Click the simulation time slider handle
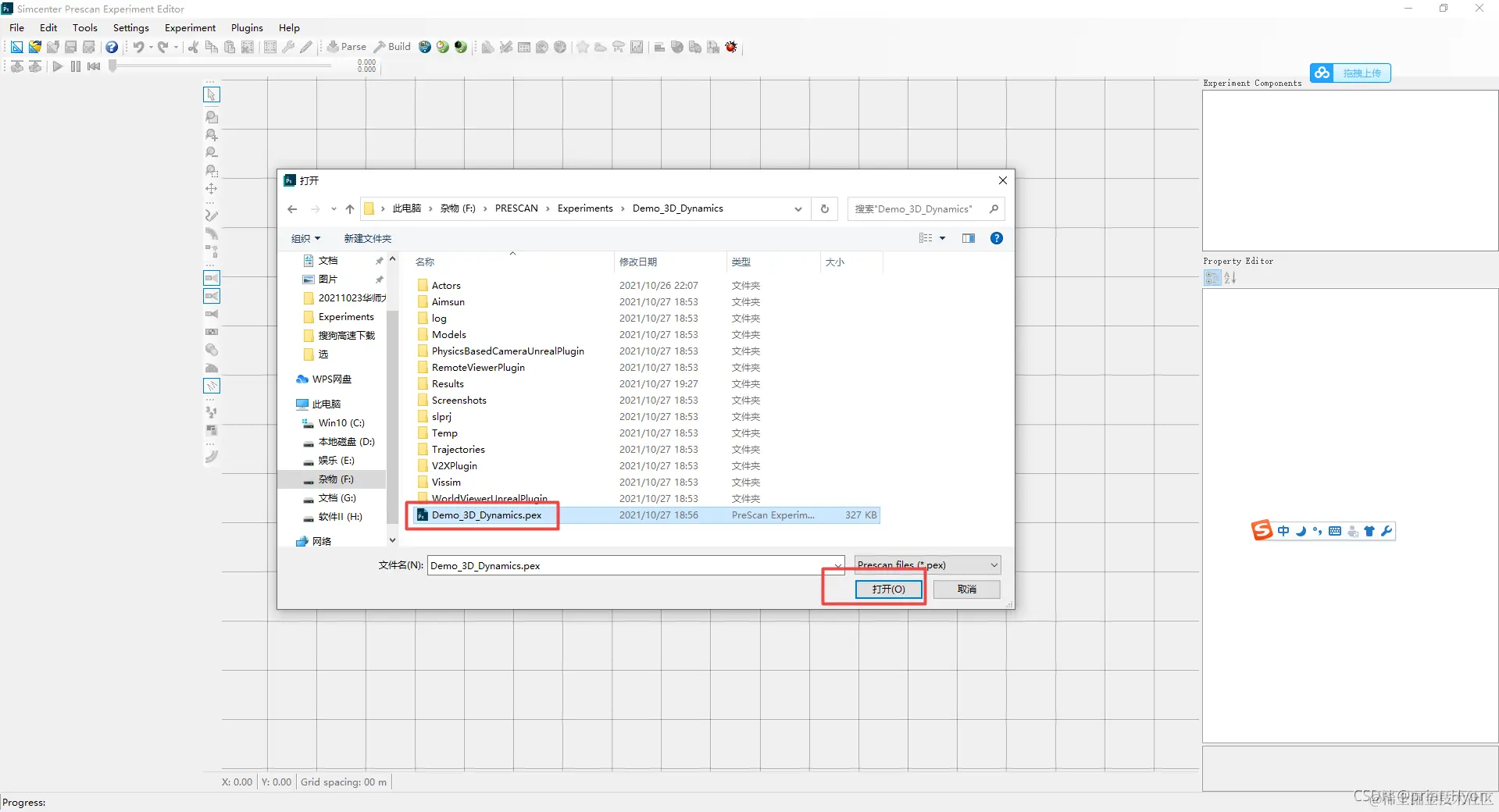This screenshot has height=812, width=1499. point(112,66)
